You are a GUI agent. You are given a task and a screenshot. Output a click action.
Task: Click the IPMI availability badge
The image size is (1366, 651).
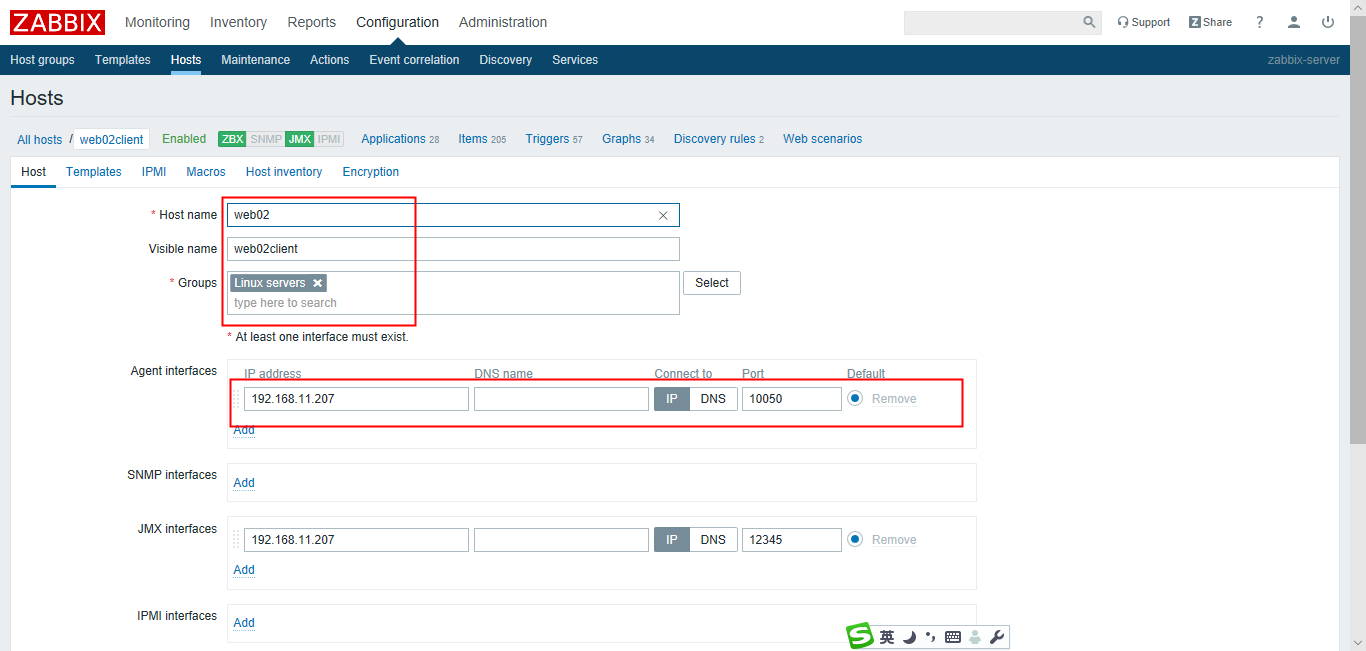(x=329, y=139)
